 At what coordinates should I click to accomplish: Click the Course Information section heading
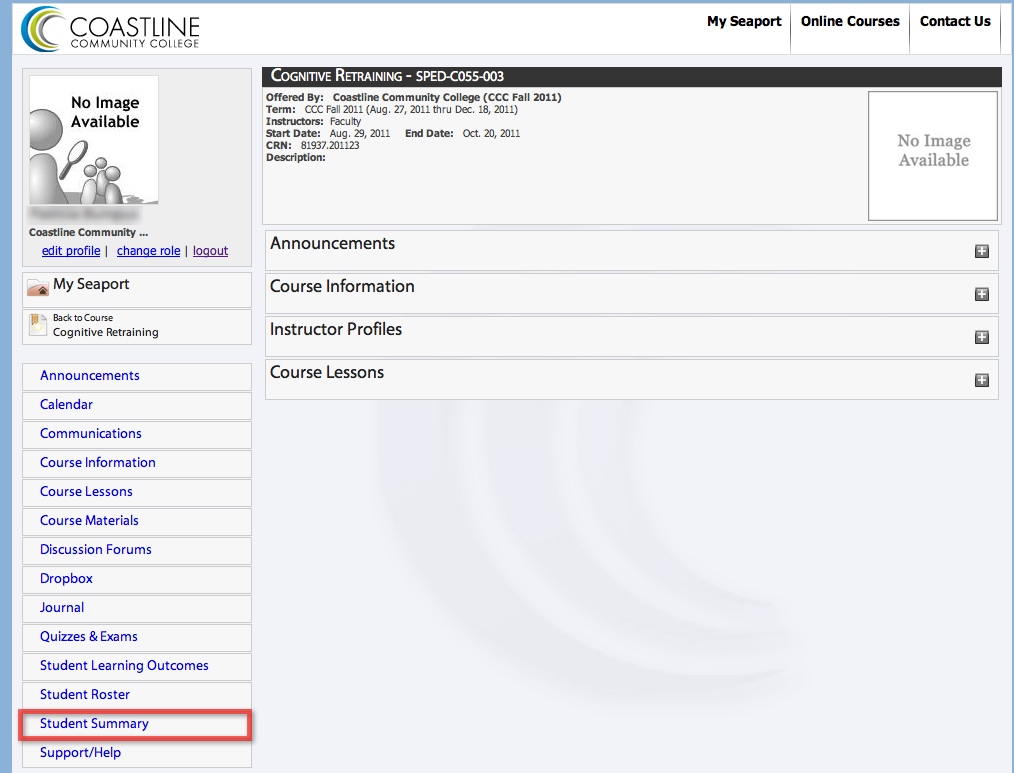click(342, 287)
